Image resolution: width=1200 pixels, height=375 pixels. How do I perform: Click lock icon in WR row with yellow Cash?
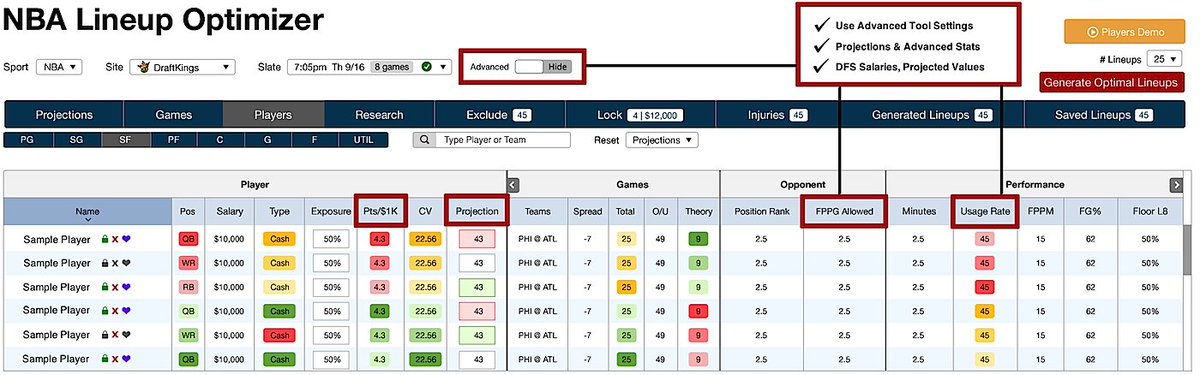tap(105, 263)
